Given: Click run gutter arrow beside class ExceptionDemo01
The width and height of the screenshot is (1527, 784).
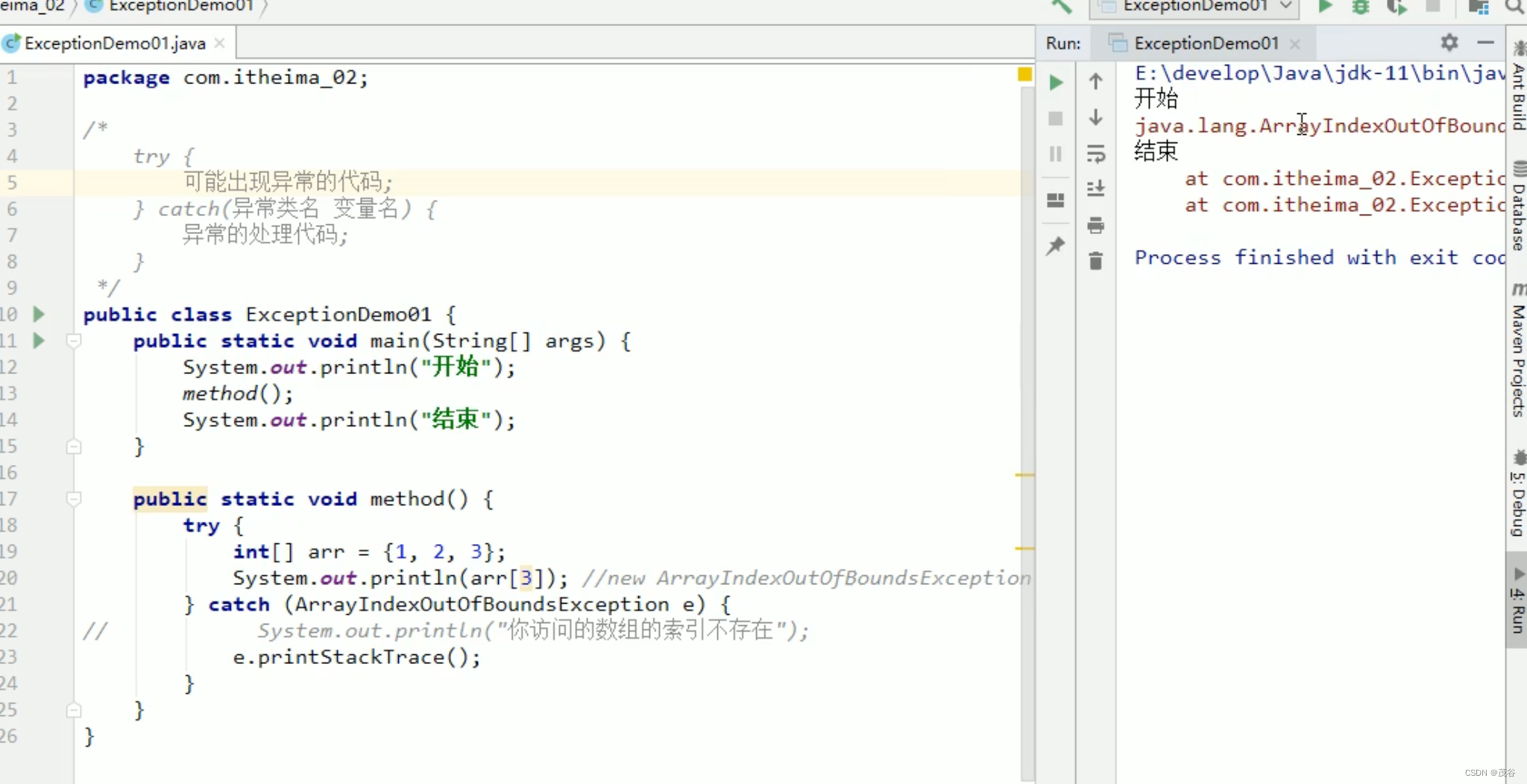Looking at the screenshot, I should coord(39,314).
